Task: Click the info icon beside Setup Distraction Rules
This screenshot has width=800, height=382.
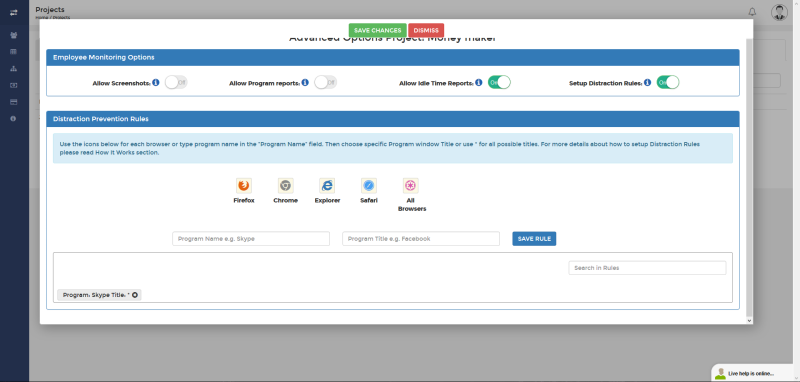Action: [x=647, y=82]
